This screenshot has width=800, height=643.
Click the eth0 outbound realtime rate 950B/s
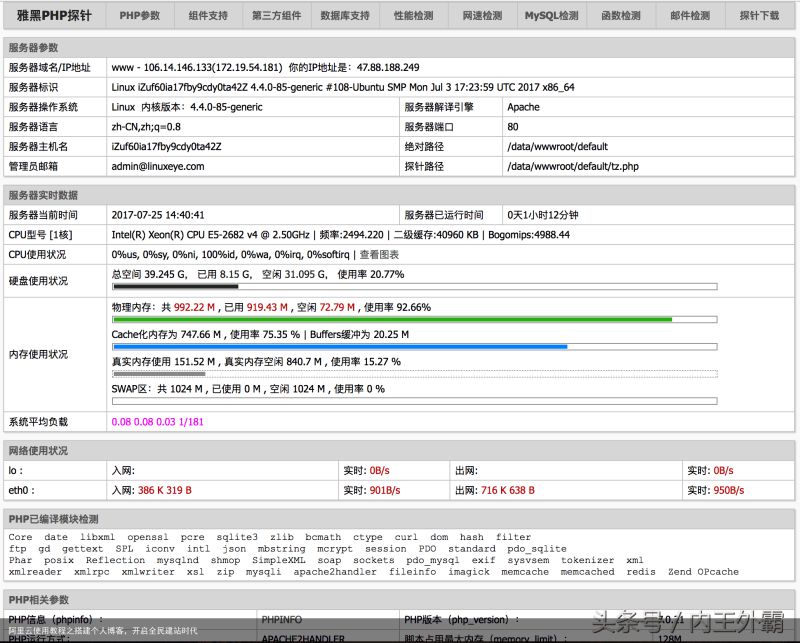tap(729, 490)
